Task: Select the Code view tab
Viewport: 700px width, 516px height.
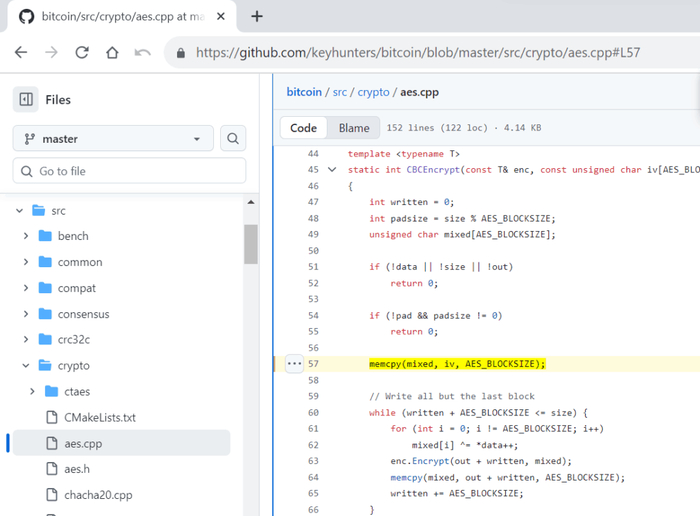Action: (x=303, y=128)
